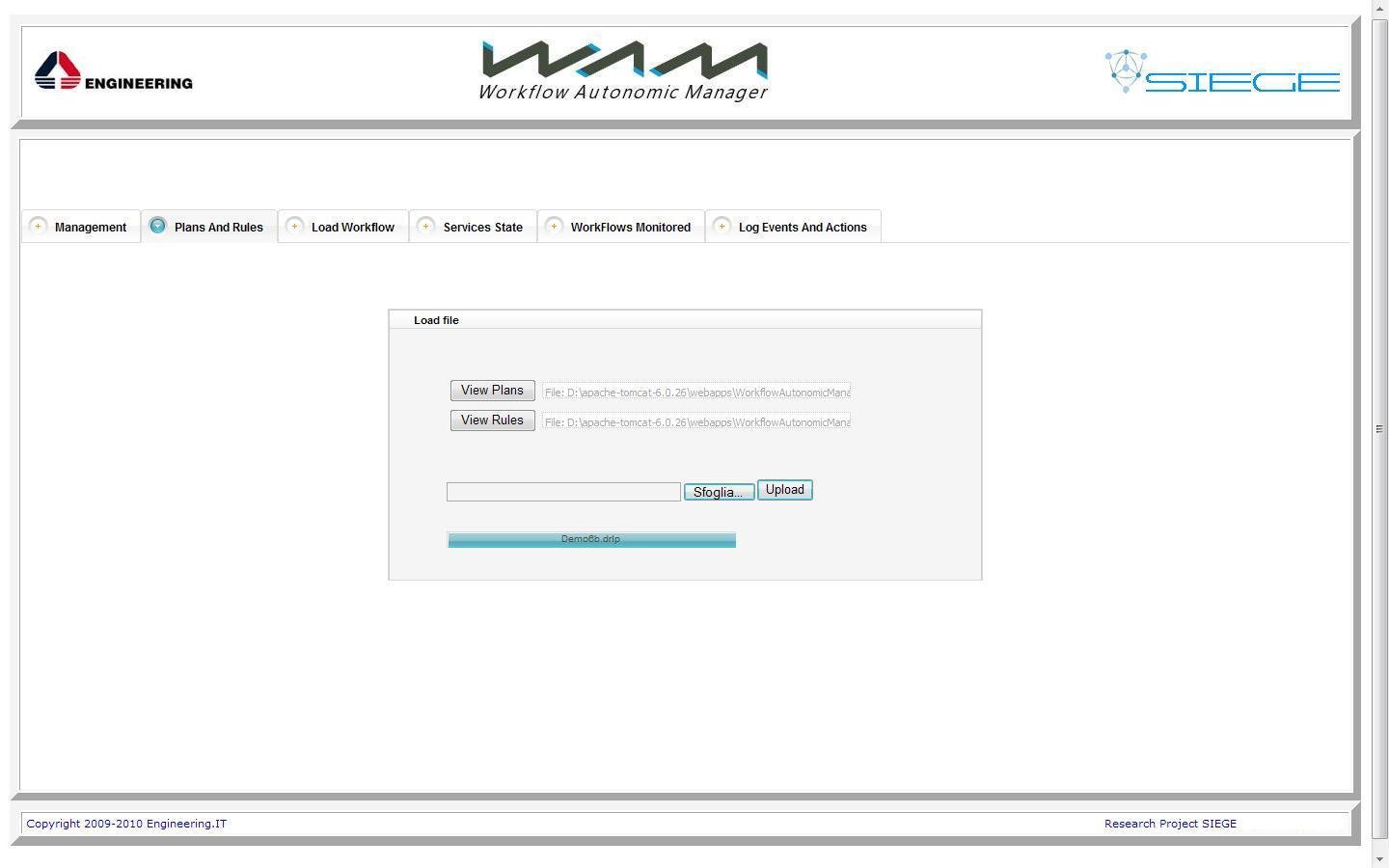This screenshot has width=1389, height=868.
Task: Expand the Plans And Rules section
Action: pos(218,227)
